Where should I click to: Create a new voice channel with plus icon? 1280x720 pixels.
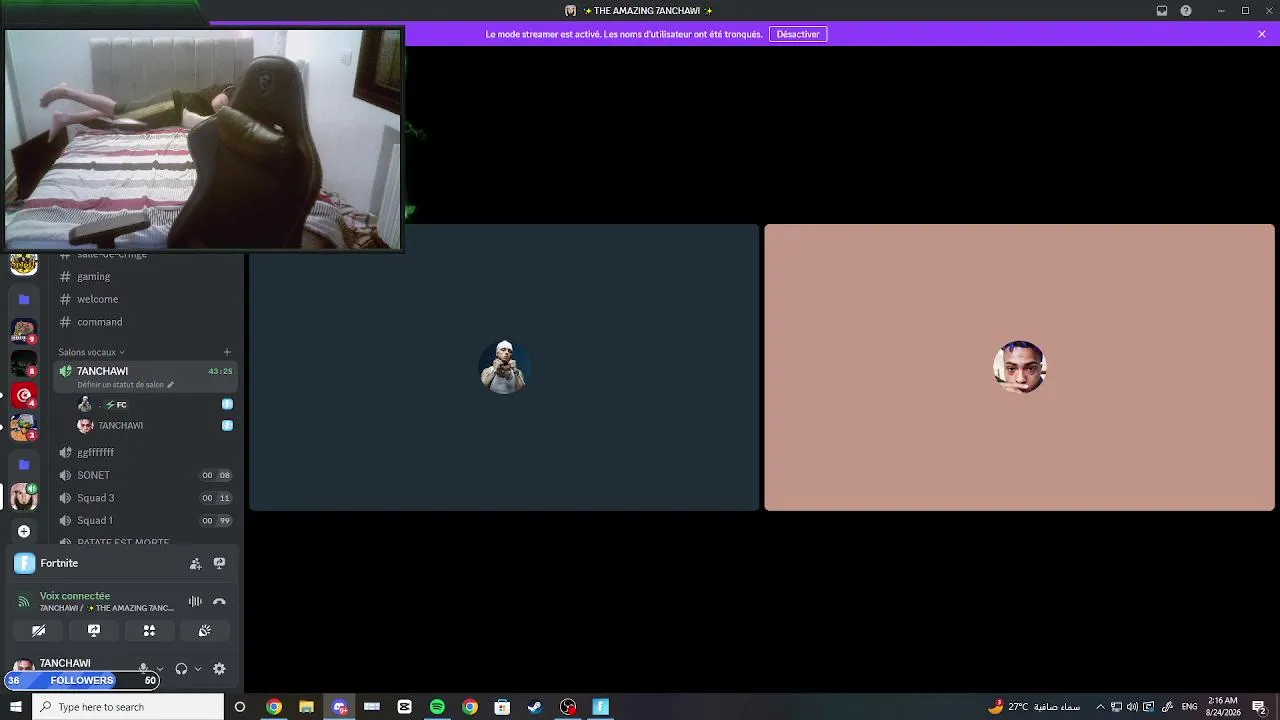tap(227, 352)
